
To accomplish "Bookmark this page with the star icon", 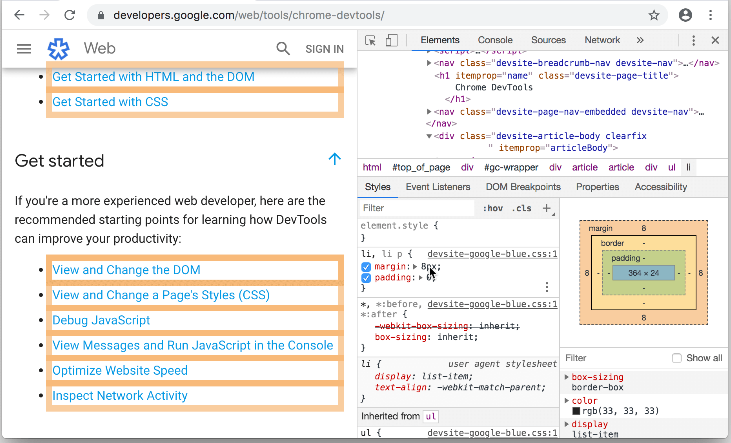I will pos(654,15).
